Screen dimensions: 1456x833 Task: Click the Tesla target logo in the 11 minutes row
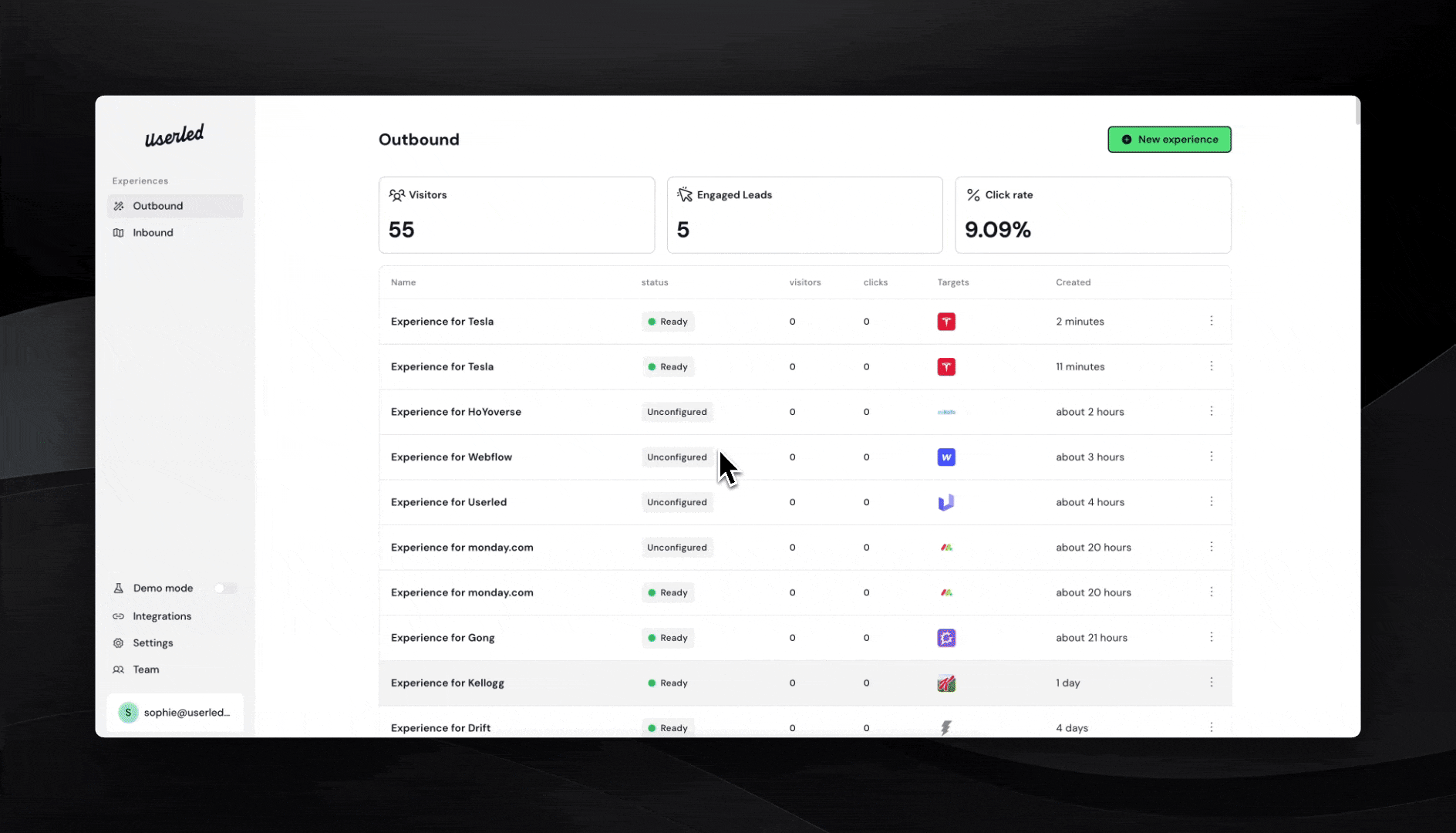[946, 367]
